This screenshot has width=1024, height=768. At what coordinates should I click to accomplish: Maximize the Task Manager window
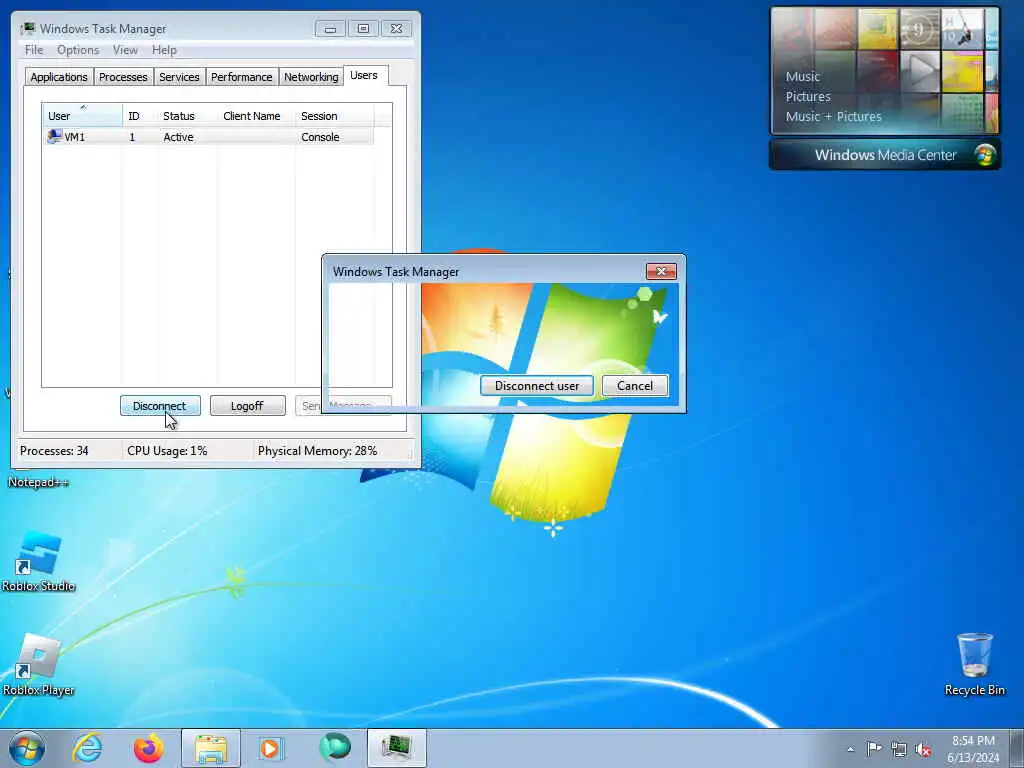coord(364,29)
